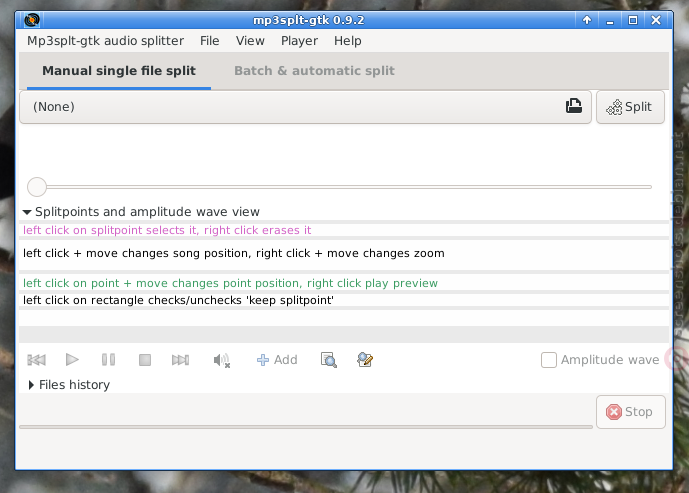This screenshot has width=689, height=493.
Task: Click text 'left click on rectangle checks/unchecks'
Action: coord(132,301)
